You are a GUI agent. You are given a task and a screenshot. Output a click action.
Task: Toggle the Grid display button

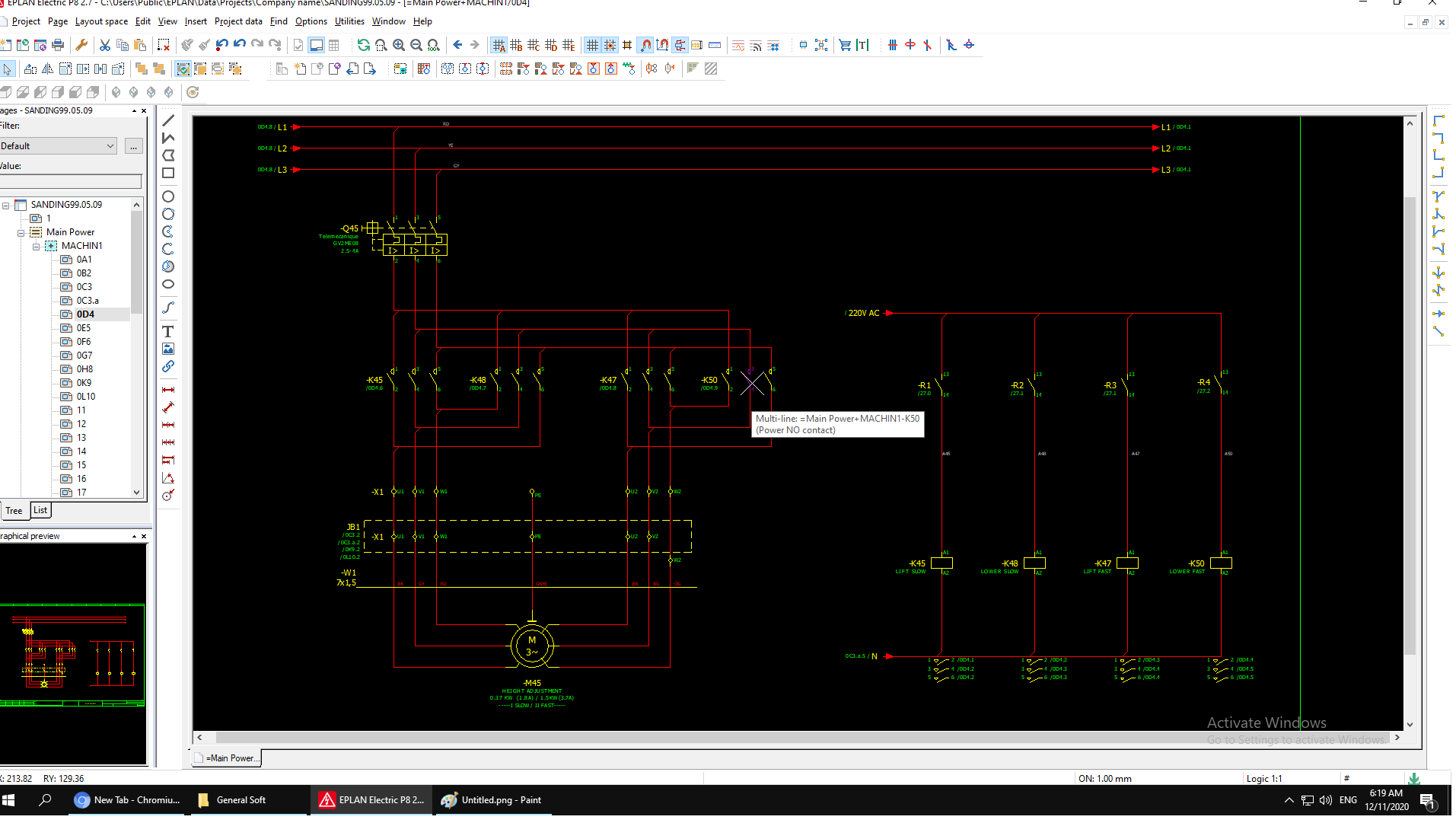point(592,46)
